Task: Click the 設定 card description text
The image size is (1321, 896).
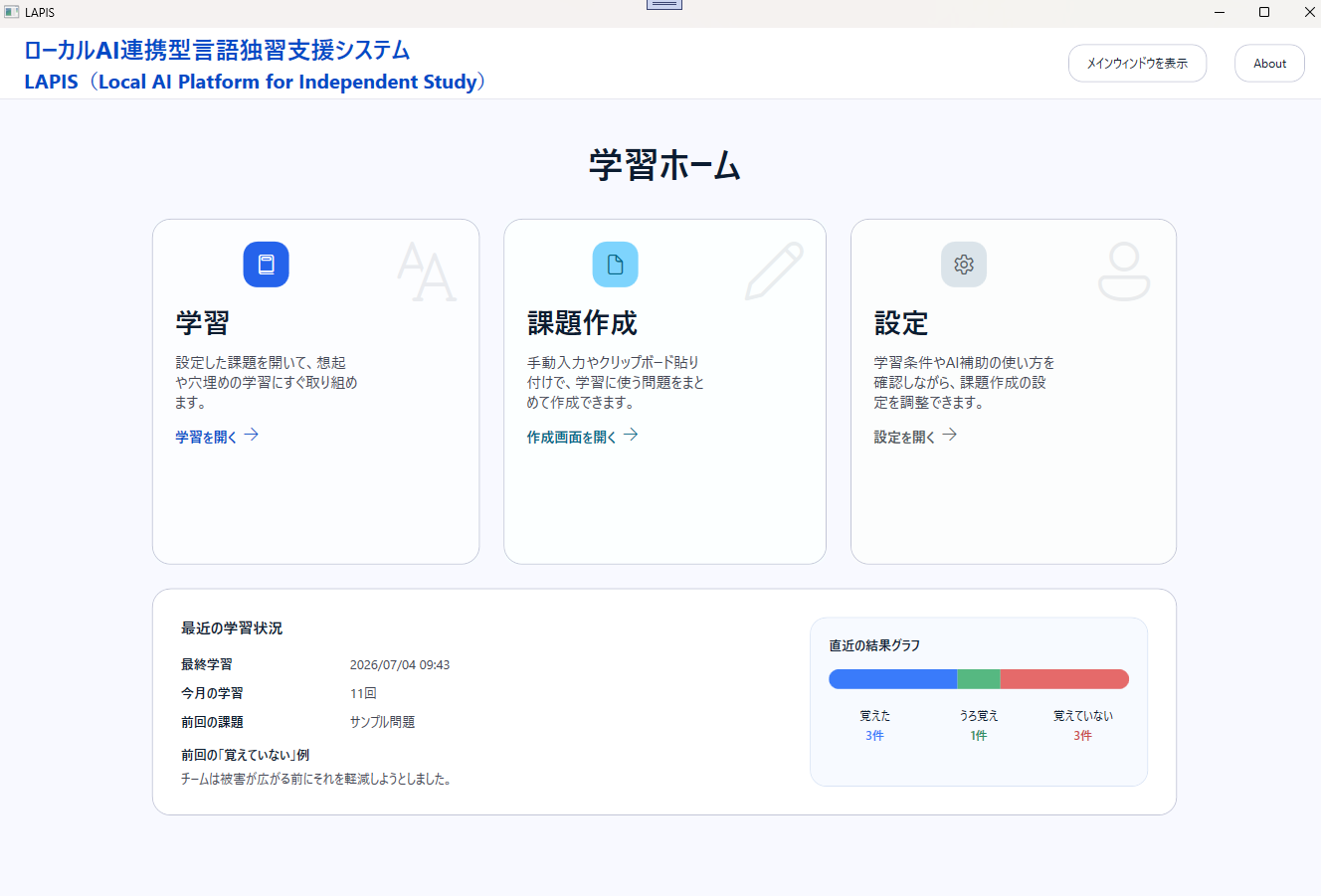Action: click(x=964, y=383)
